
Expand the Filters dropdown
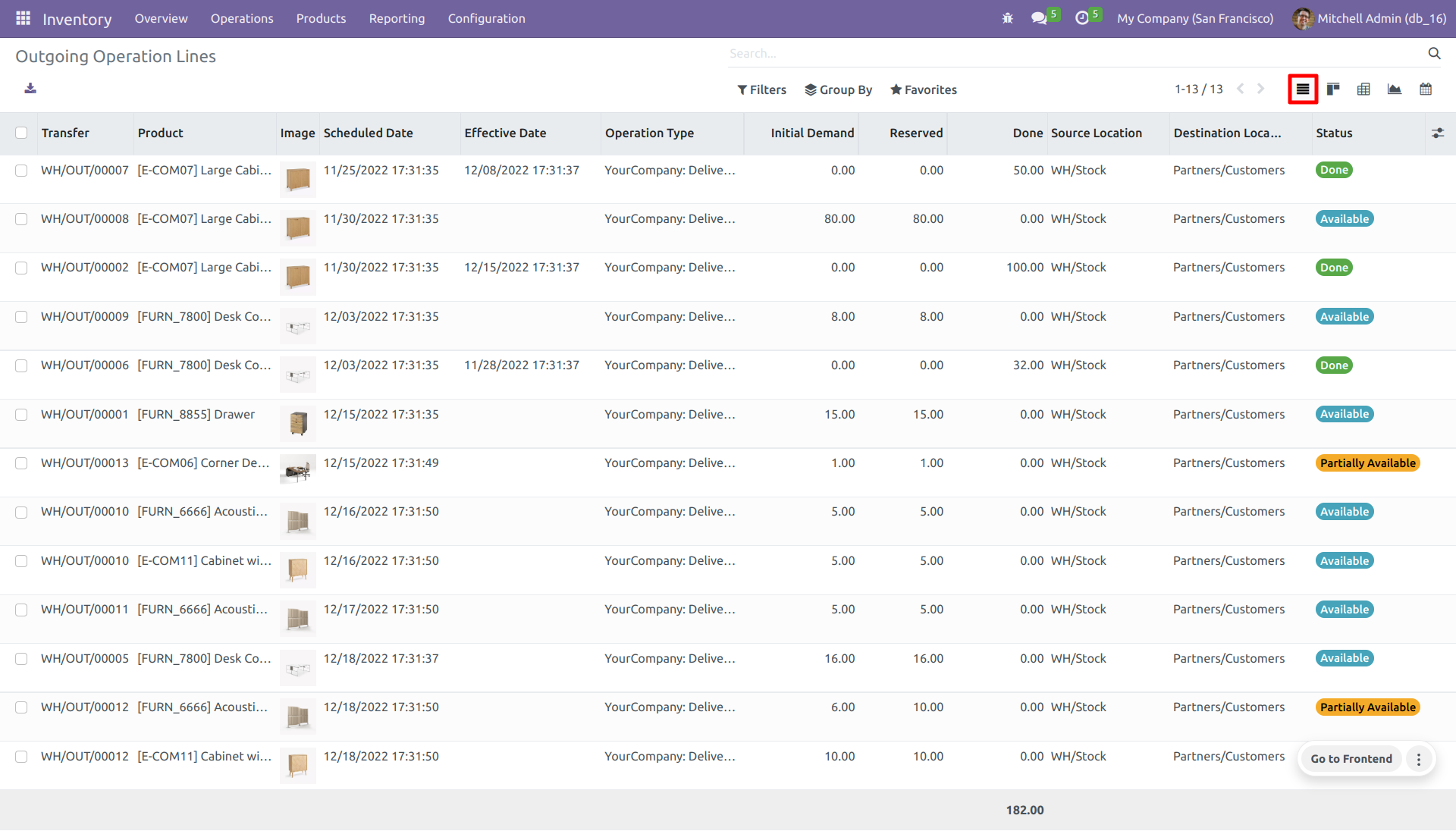coord(761,89)
